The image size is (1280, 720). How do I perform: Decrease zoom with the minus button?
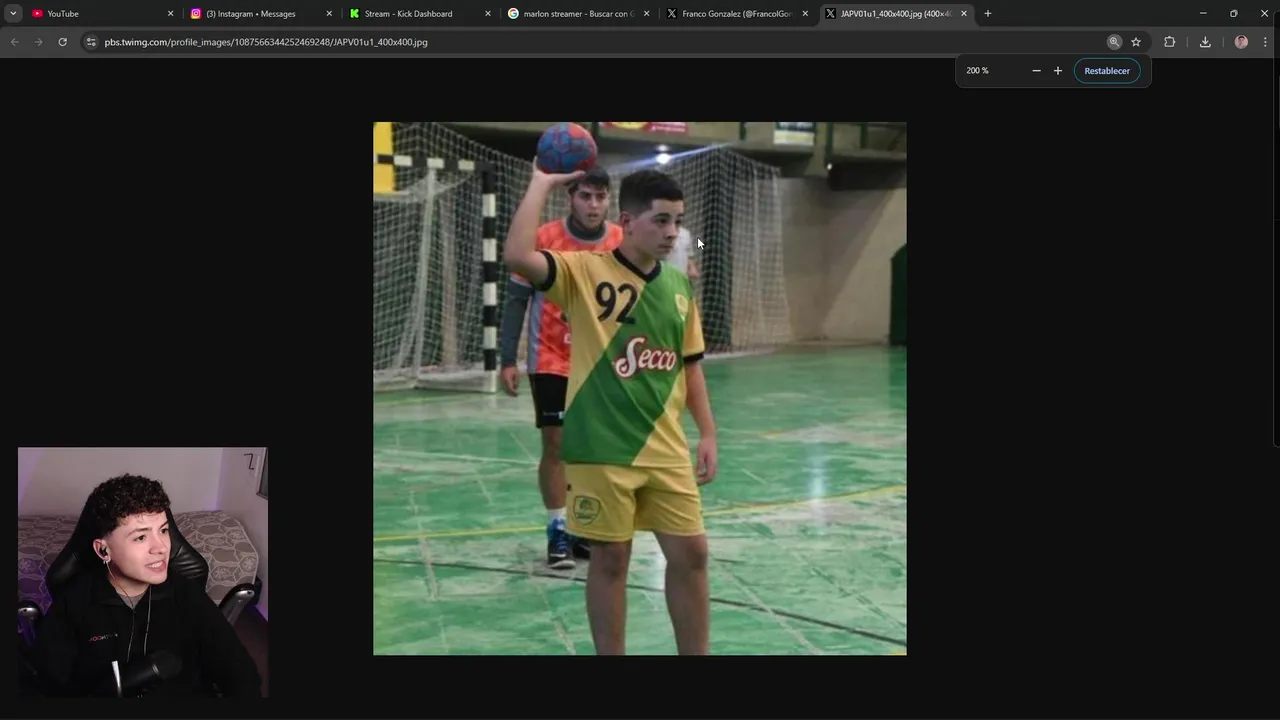(1036, 71)
